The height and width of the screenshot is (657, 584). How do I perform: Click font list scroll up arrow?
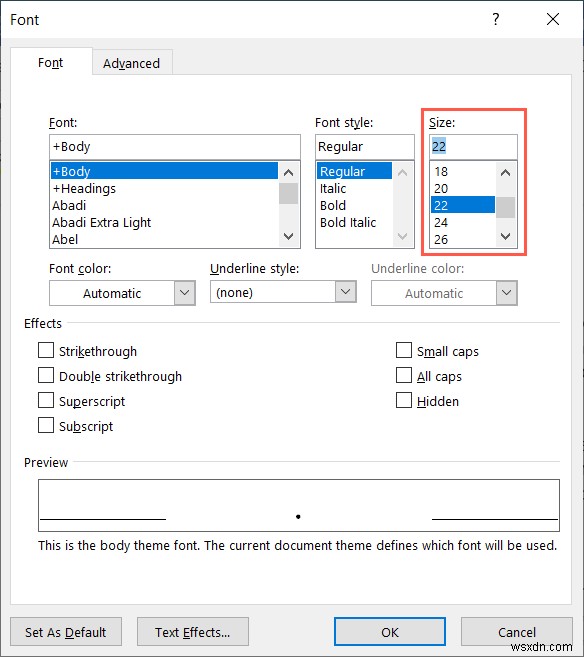click(288, 172)
